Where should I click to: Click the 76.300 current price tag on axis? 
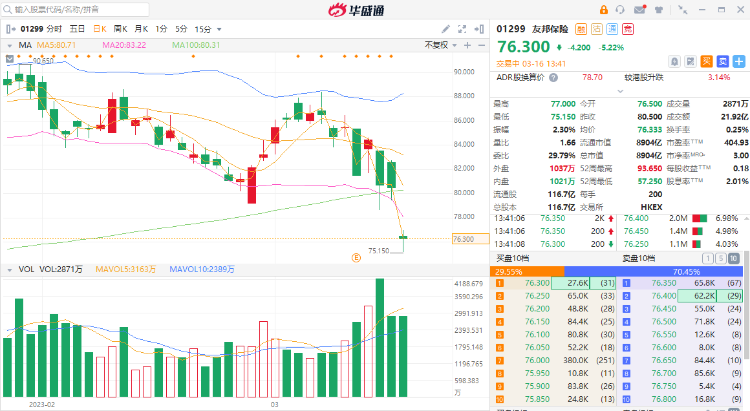pyautogui.click(x=471, y=239)
